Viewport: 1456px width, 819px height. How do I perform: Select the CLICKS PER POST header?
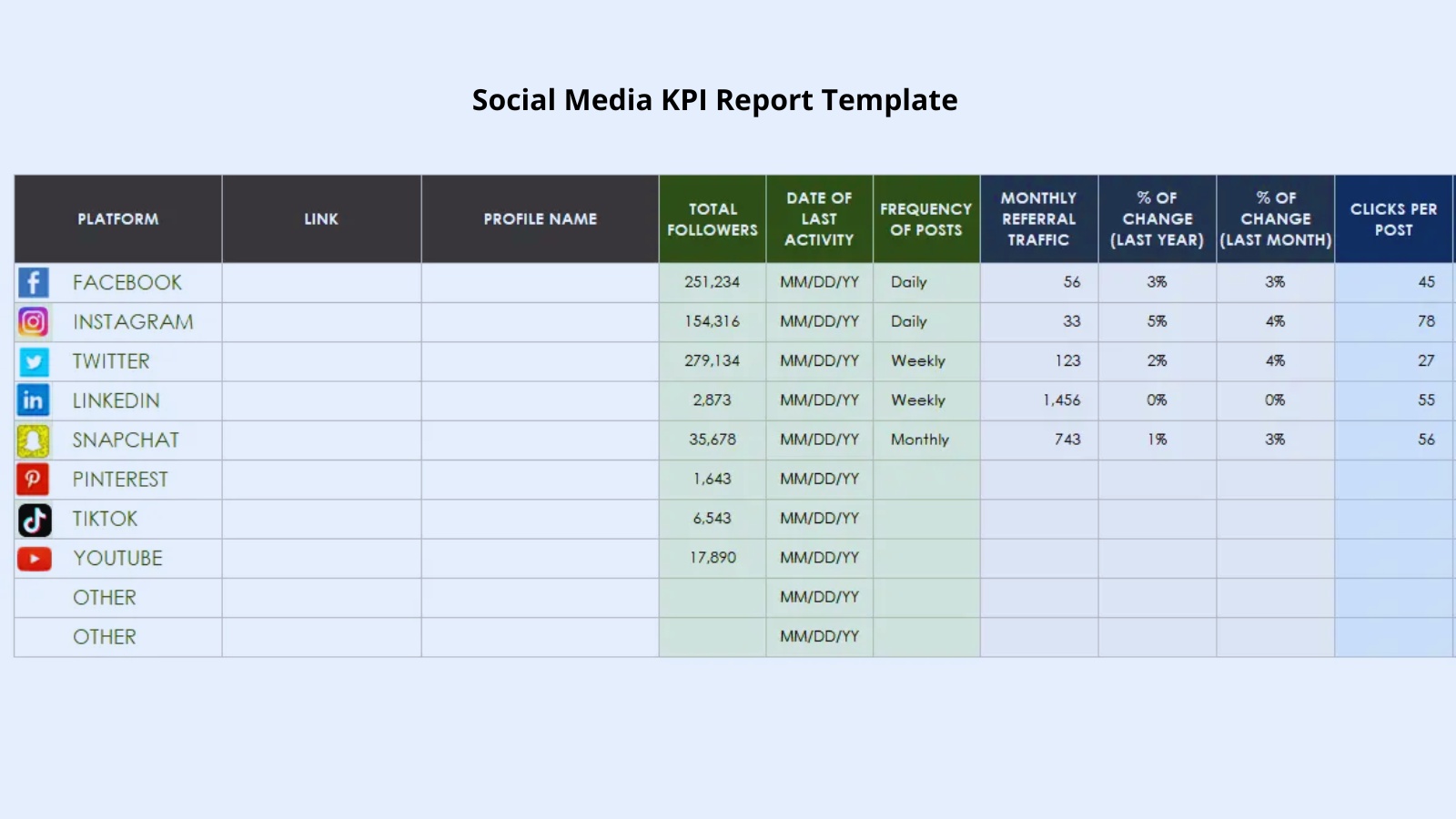1394,219
